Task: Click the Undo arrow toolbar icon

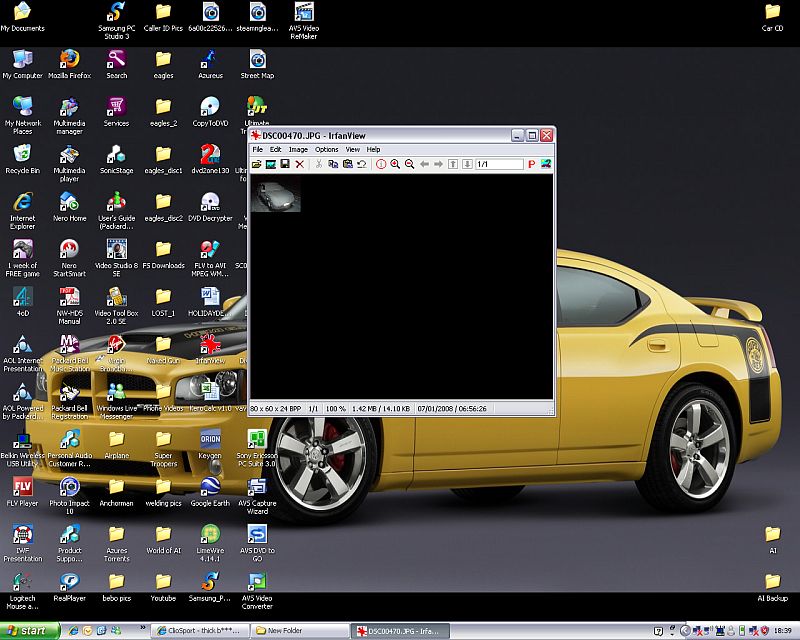Action: pos(361,164)
